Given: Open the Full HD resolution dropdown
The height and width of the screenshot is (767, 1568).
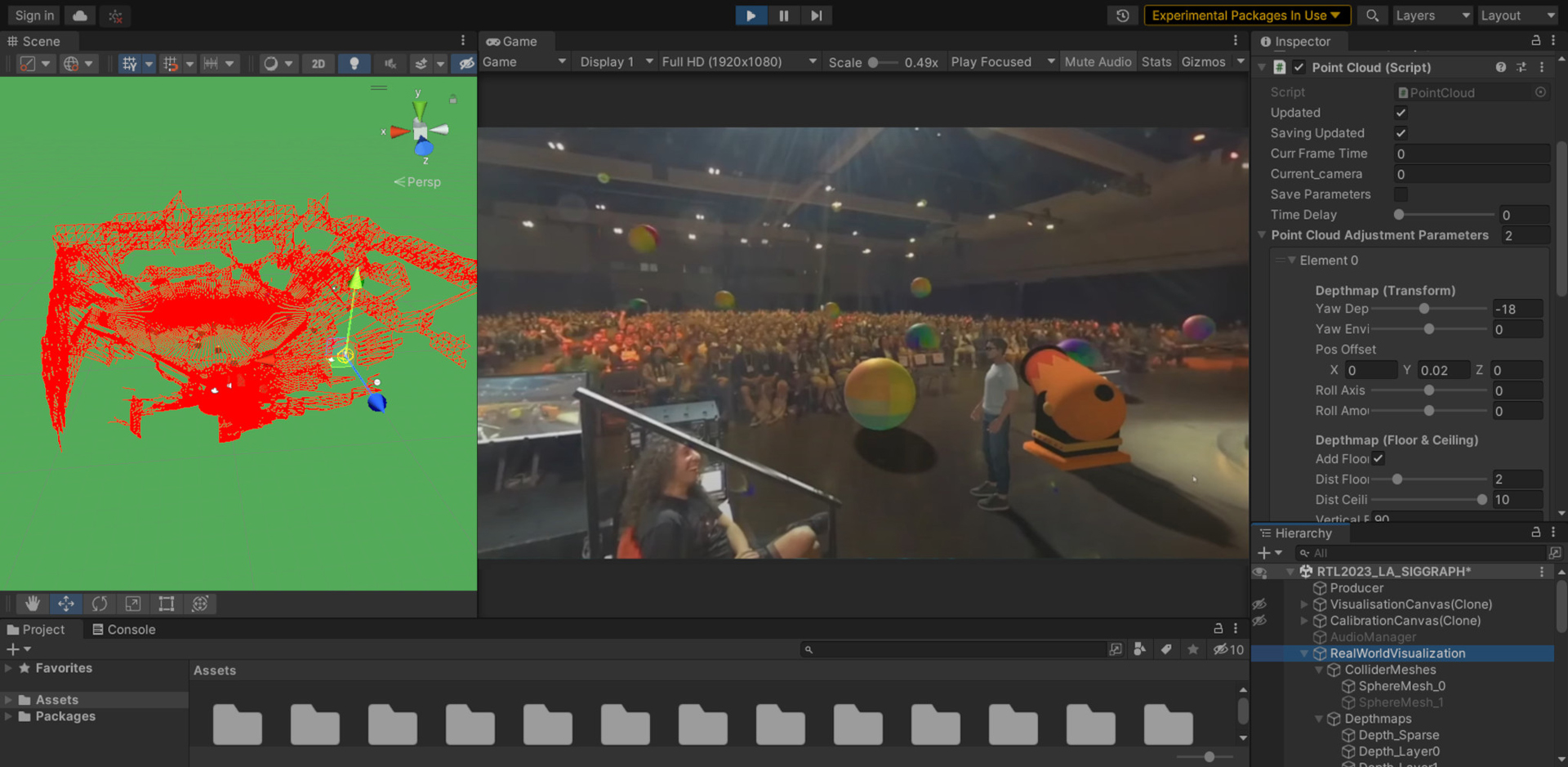Looking at the screenshot, I should coord(738,62).
